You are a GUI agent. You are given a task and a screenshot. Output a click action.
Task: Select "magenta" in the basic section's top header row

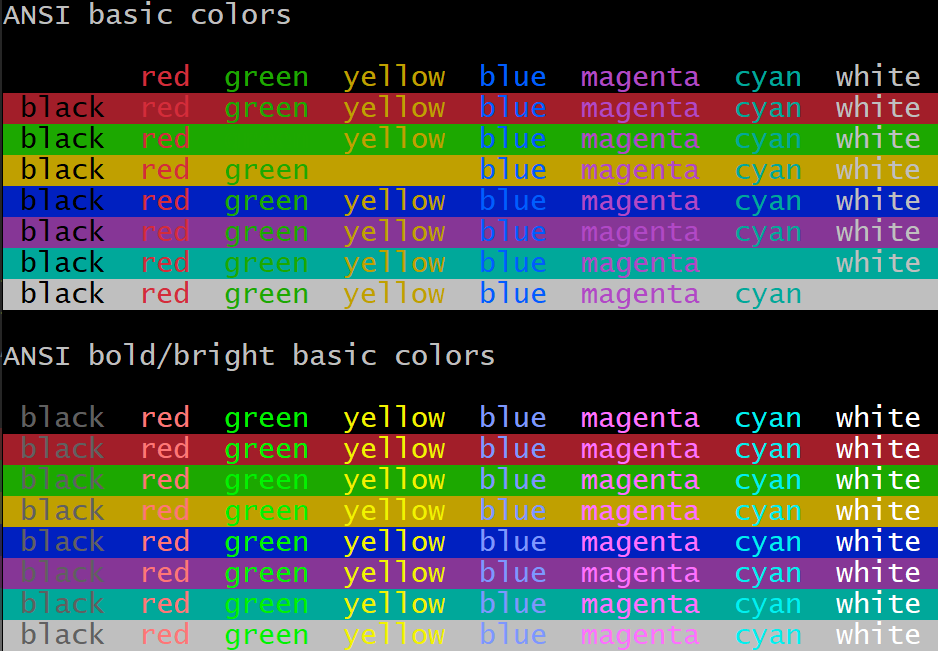pyautogui.click(x=639, y=77)
